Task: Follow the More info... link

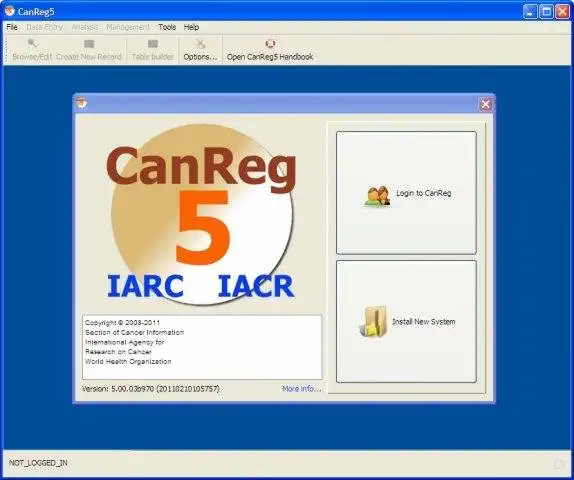Action: tap(302, 389)
